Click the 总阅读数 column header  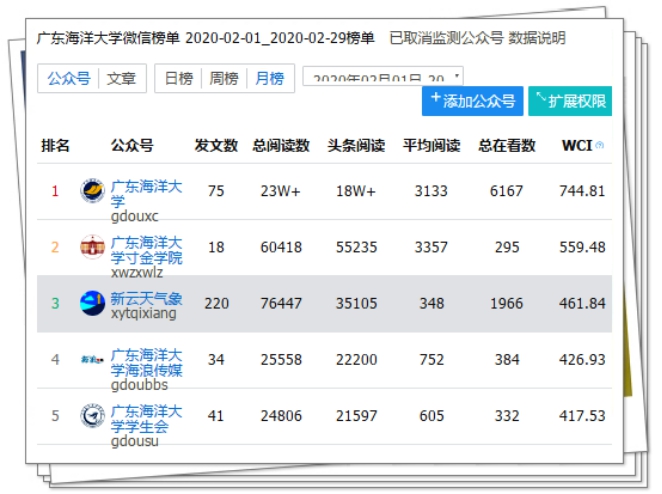[x=281, y=146]
